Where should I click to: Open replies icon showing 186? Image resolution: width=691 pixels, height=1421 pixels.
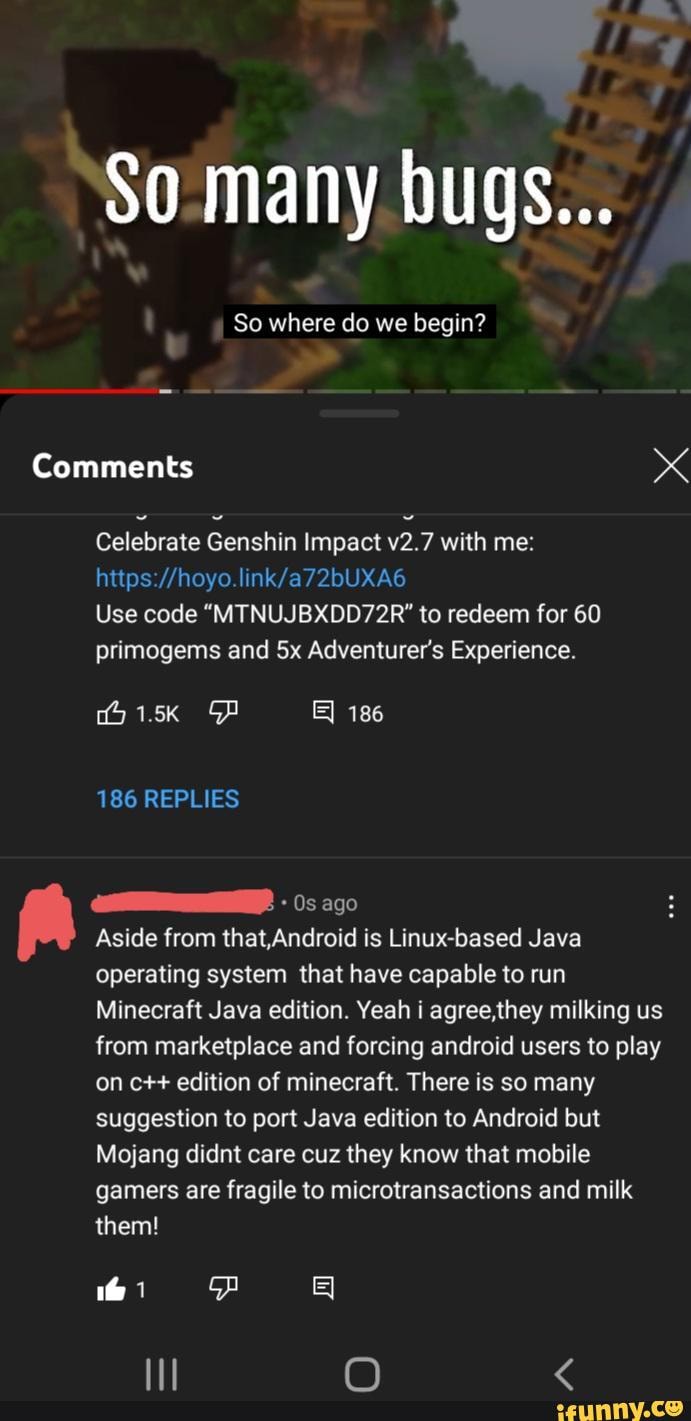324,713
